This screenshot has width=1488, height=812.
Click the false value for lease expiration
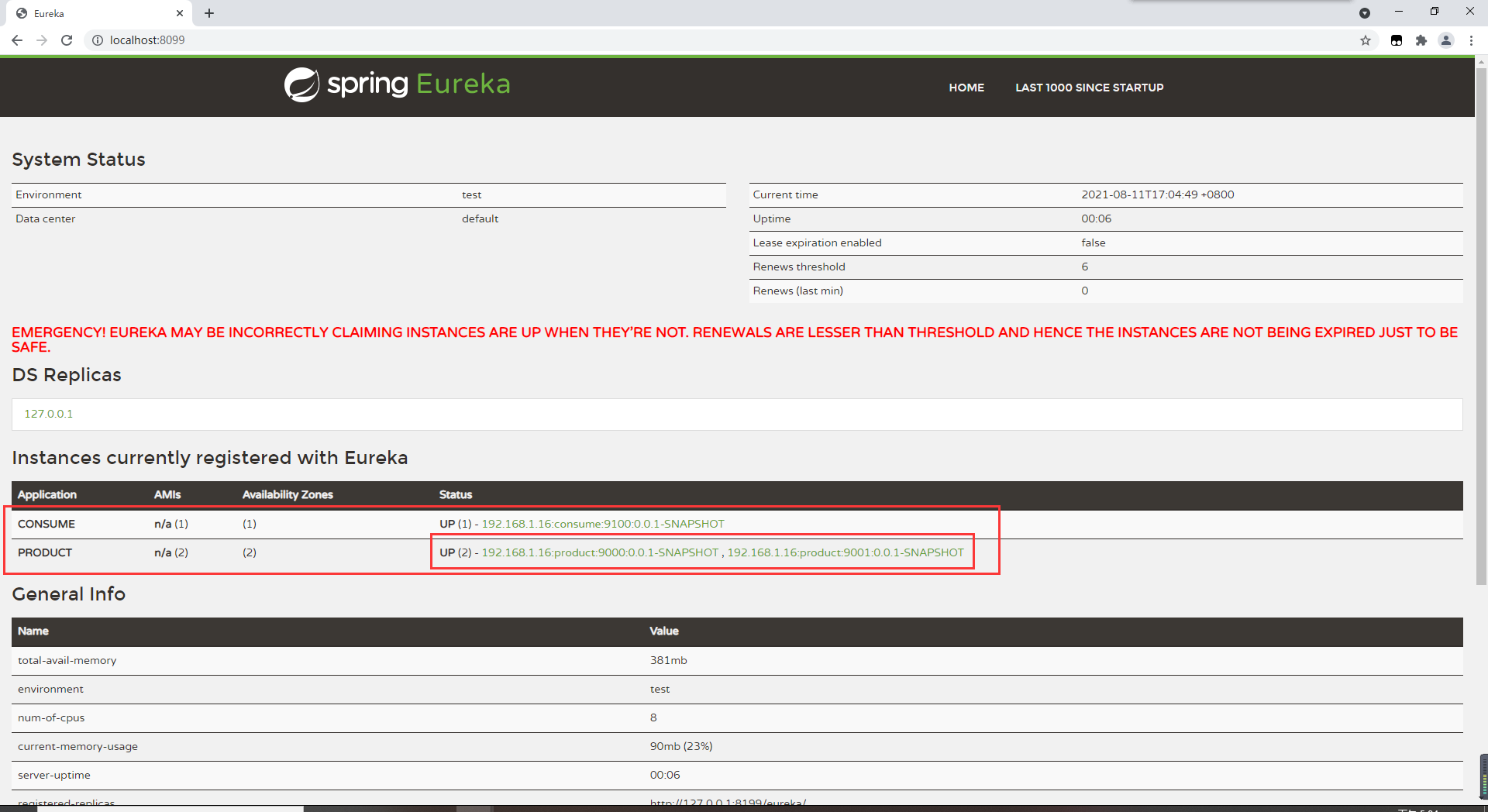[1094, 243]
